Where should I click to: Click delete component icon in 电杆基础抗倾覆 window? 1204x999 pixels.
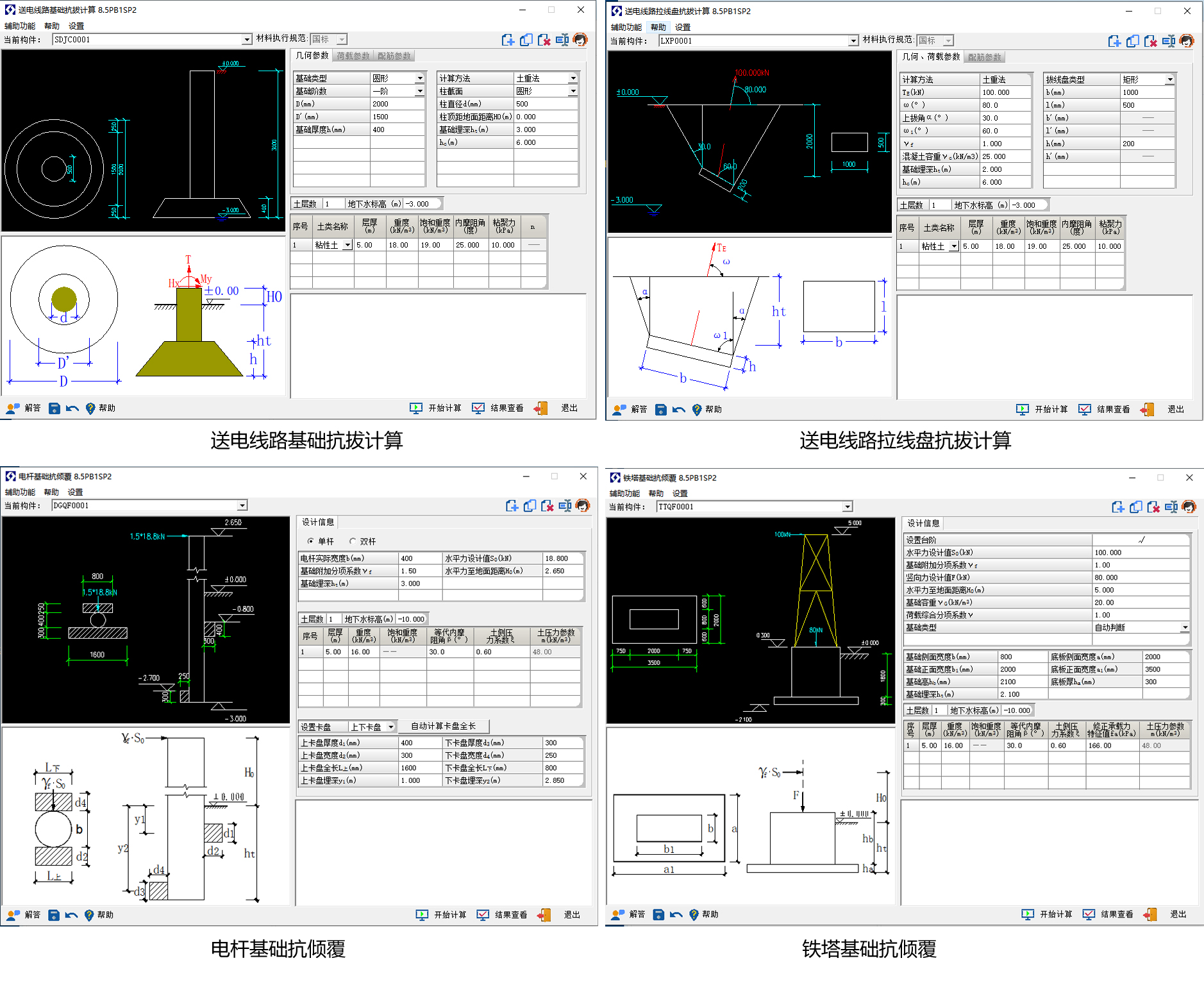[547, 507]
